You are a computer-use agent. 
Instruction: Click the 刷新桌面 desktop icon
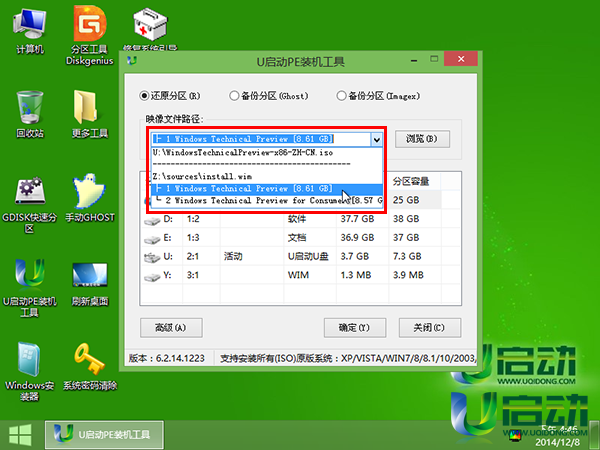point(90,284)
